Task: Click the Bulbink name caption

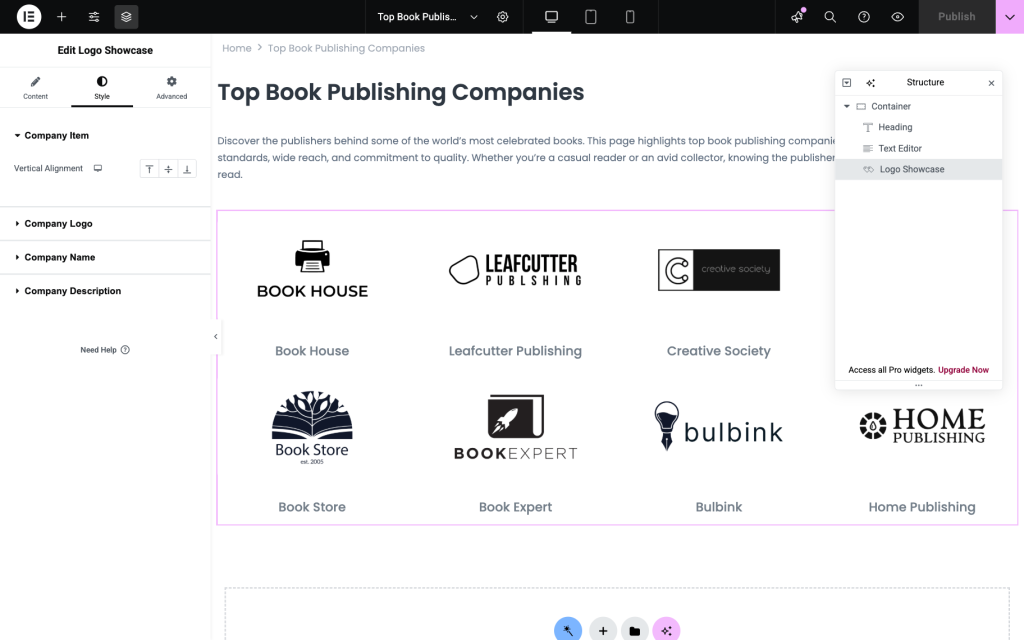Action: [x=718, y=507]
